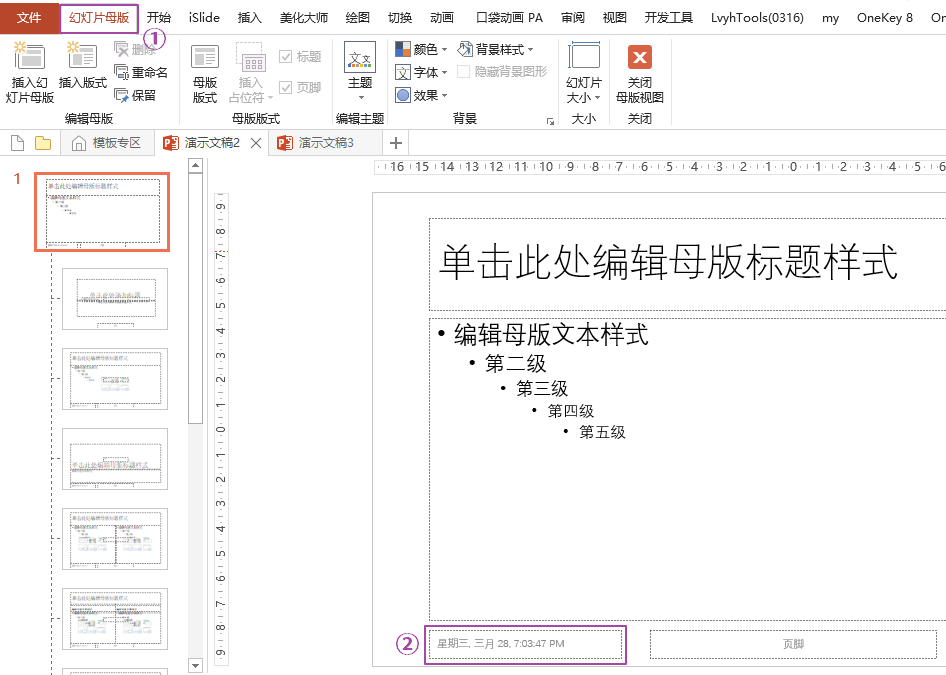Click Insert Slide Master icon
This screenshot has height=675, width=946.
click(29, 56)
